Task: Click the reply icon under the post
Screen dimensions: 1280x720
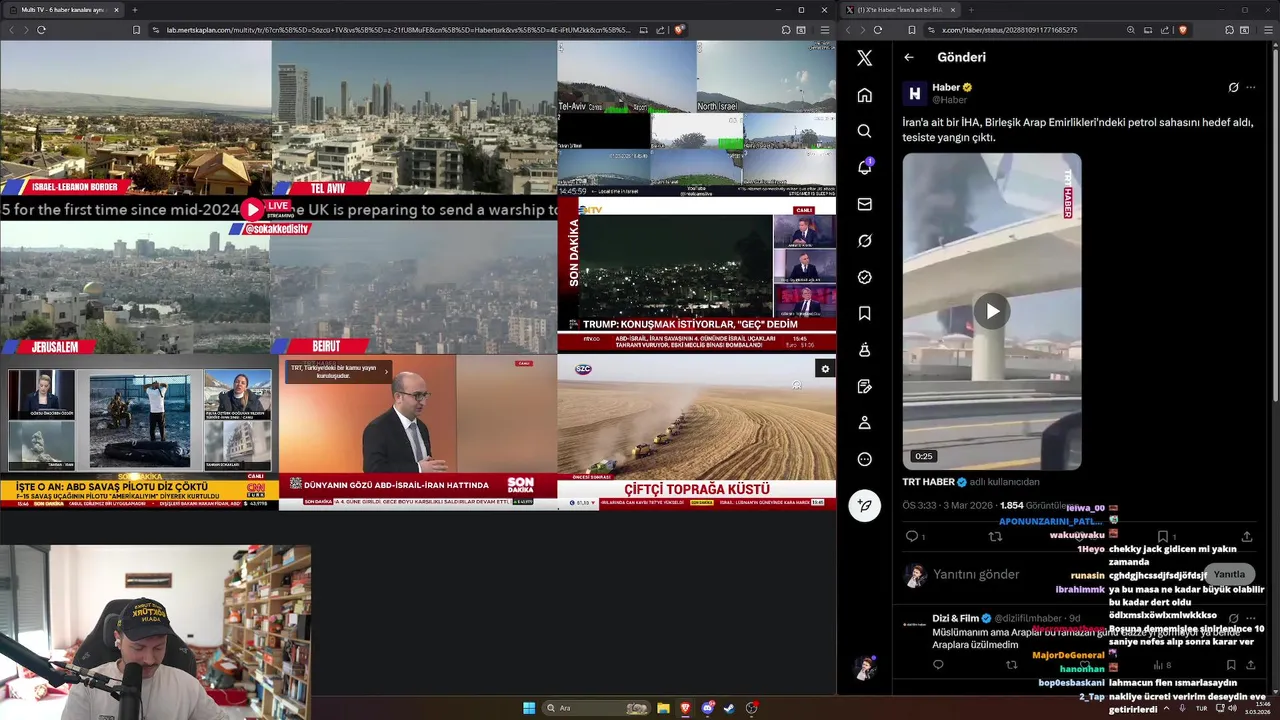Action: click(912, 537)
